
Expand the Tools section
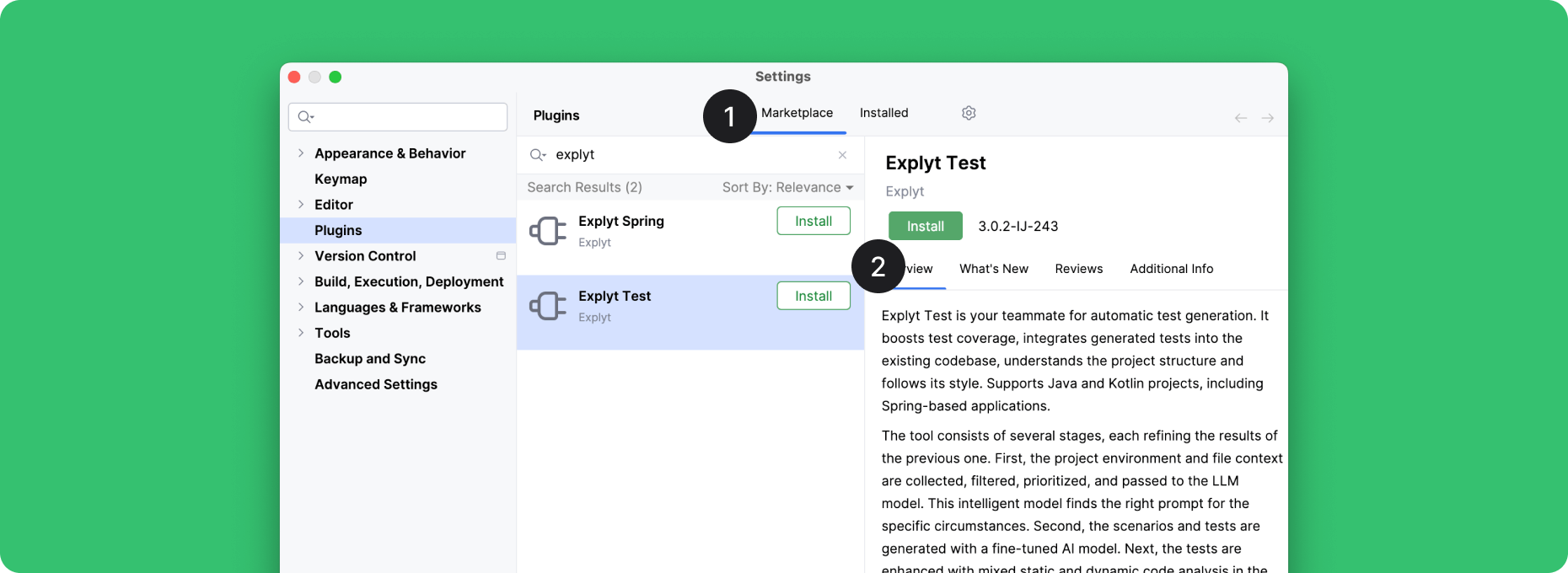point(301,333)
